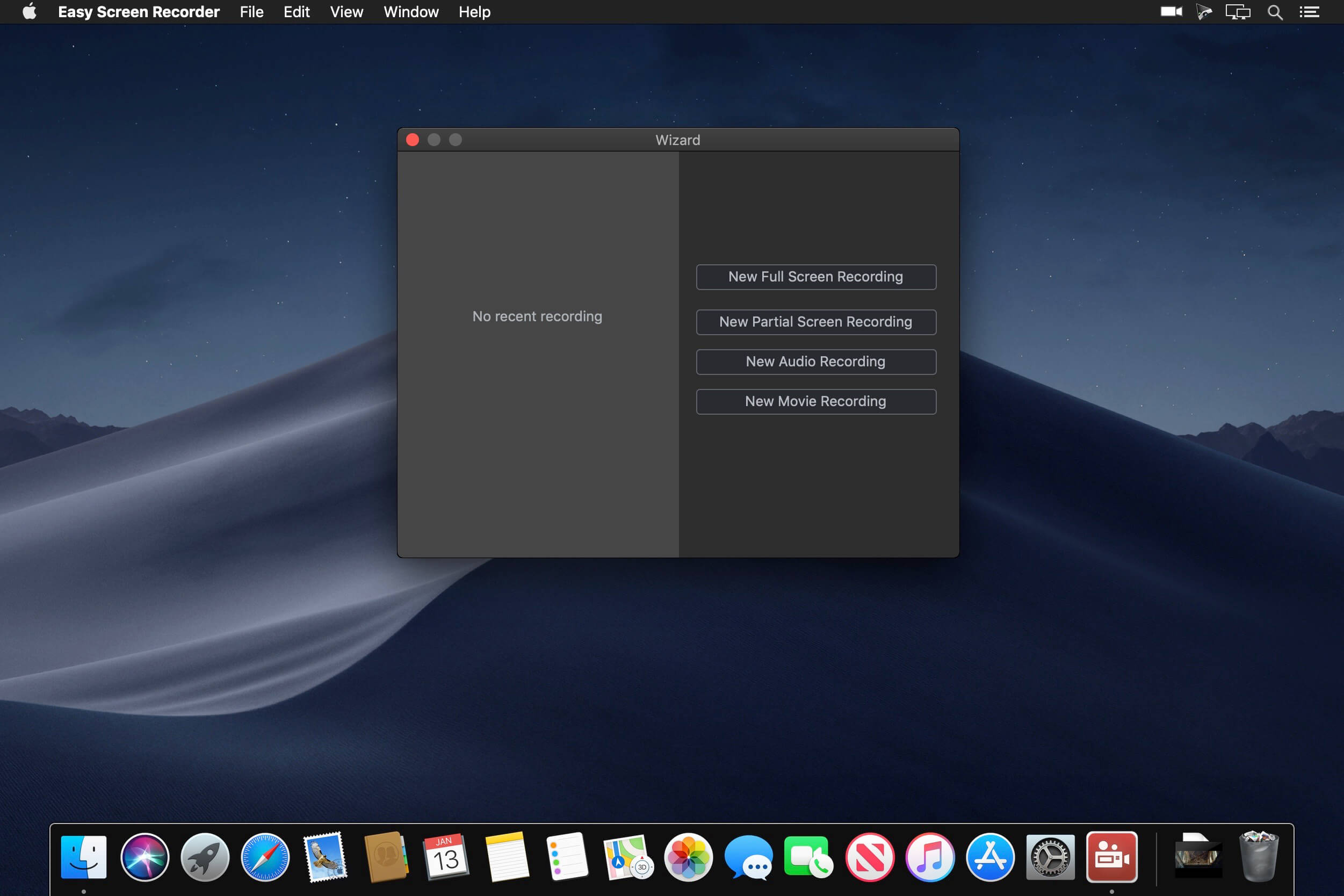
Task: Open the Help menu
Action: [x=474, y=12]
